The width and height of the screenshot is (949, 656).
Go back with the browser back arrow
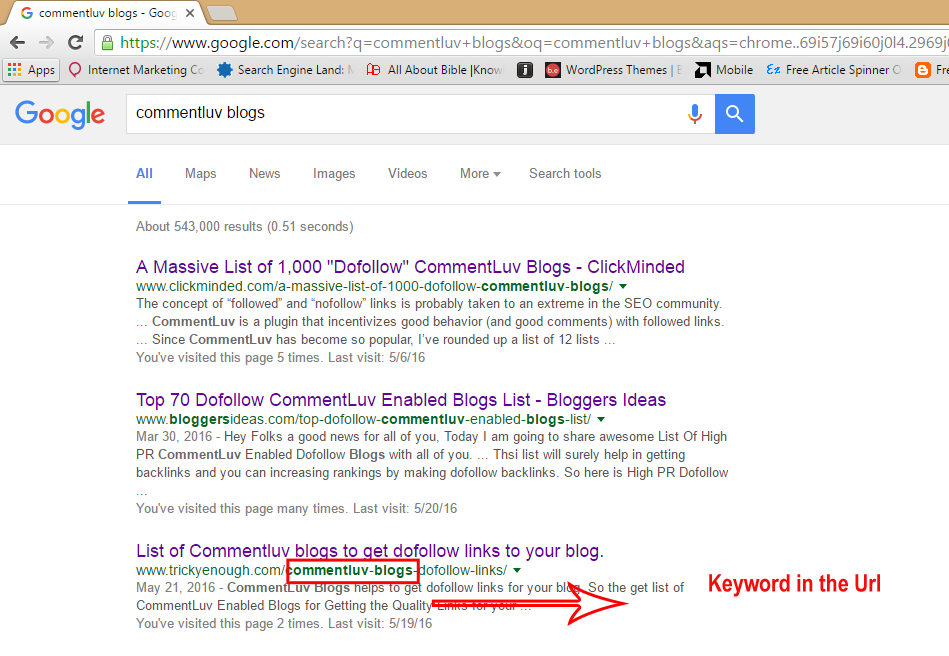tap(18, 42)
